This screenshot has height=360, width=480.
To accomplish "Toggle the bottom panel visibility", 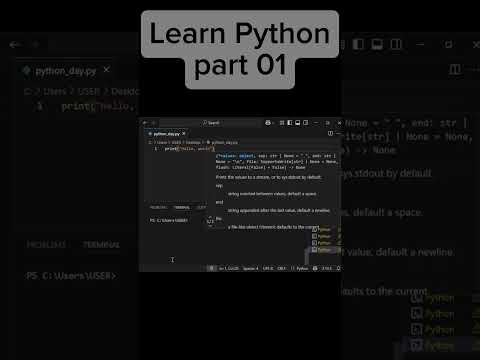I will coord(297,123).
